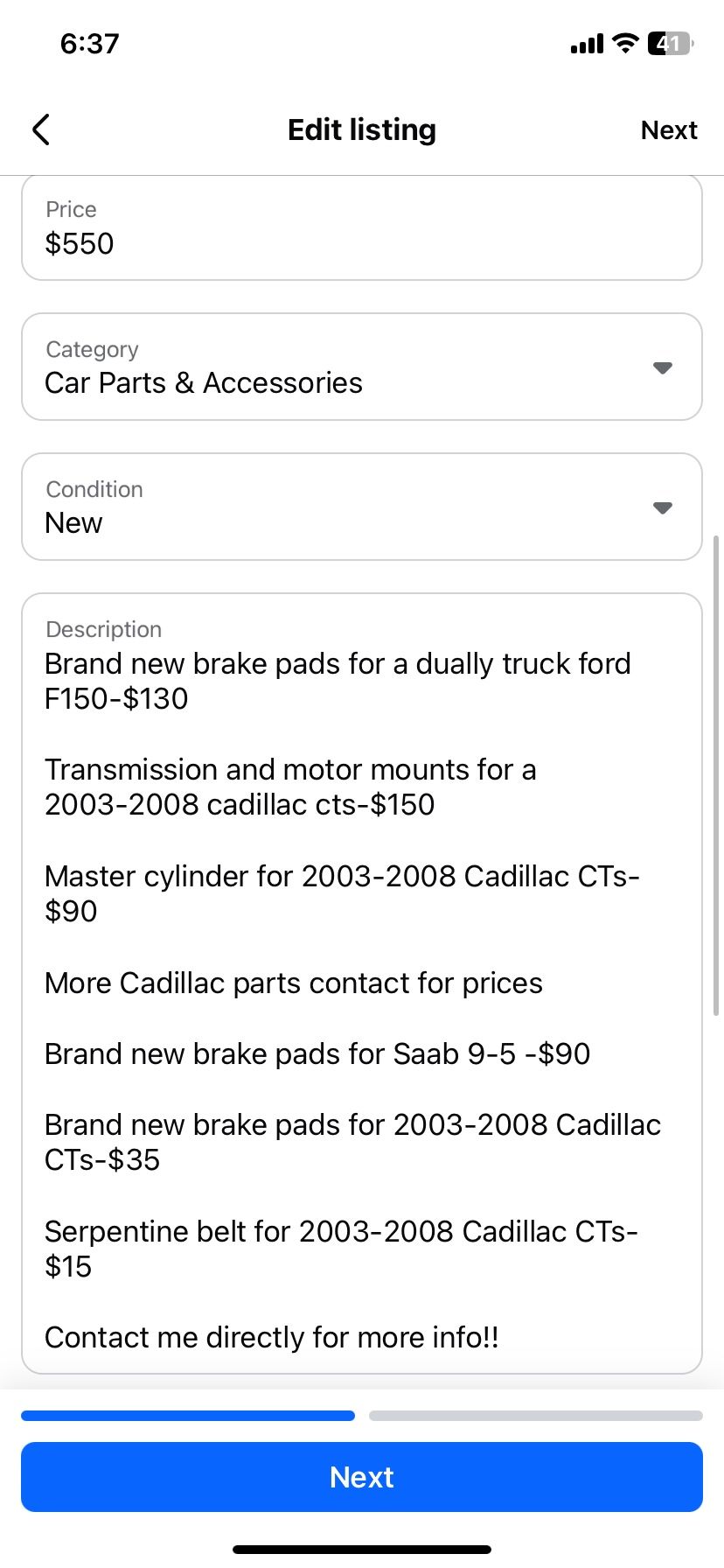The width and height of the screenshot is (724, 1568).
Task: Tap the 6:37 clock in the status bar
Action: pos(89,44)
